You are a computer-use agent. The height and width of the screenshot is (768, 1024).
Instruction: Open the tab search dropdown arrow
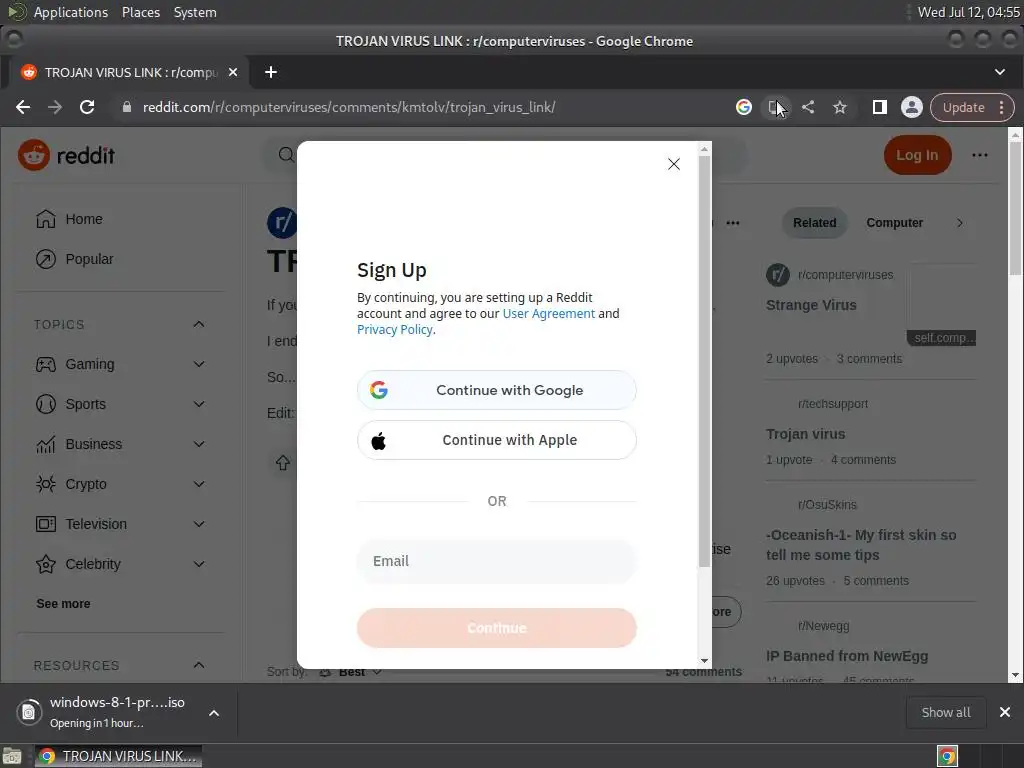[1000, 72]
